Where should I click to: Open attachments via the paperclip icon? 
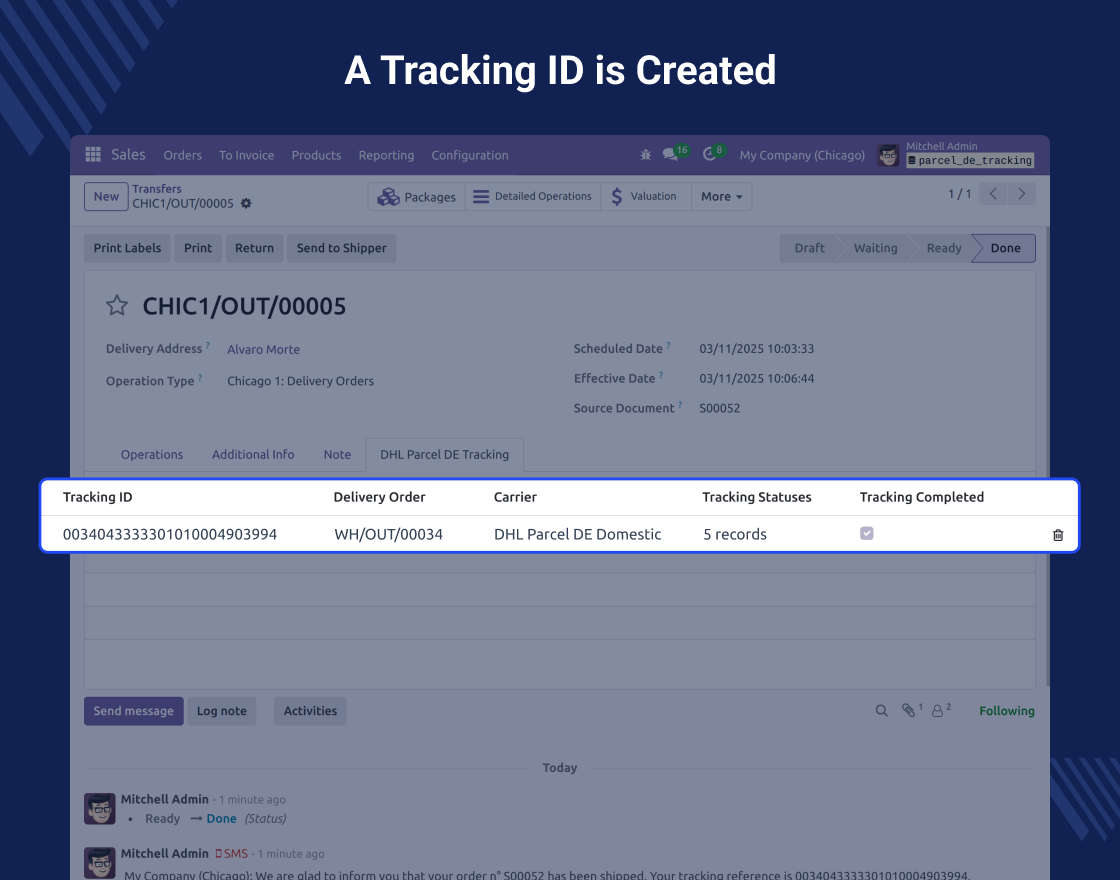coord(909,711)
